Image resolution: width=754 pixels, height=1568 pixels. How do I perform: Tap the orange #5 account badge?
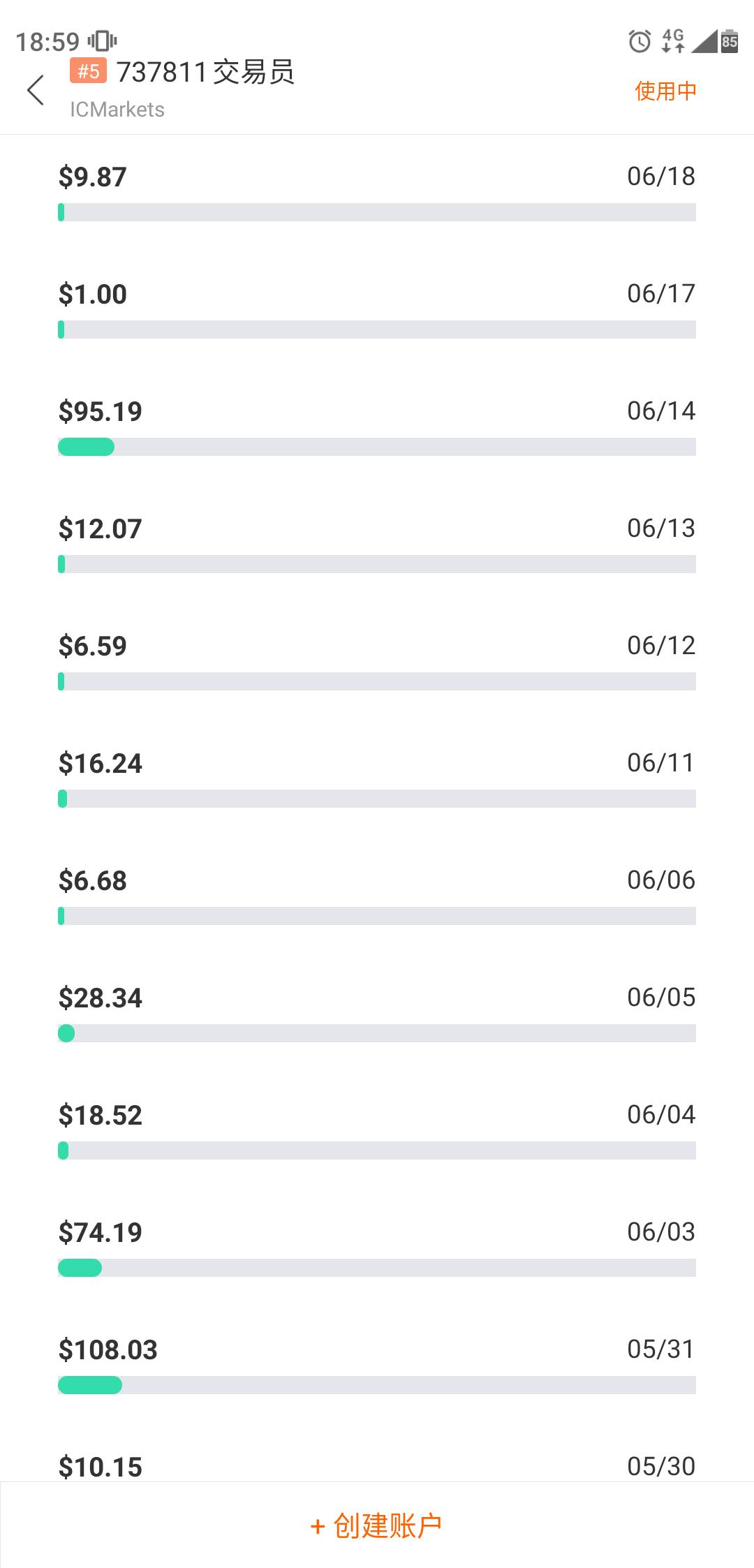(x=88, y=71)
